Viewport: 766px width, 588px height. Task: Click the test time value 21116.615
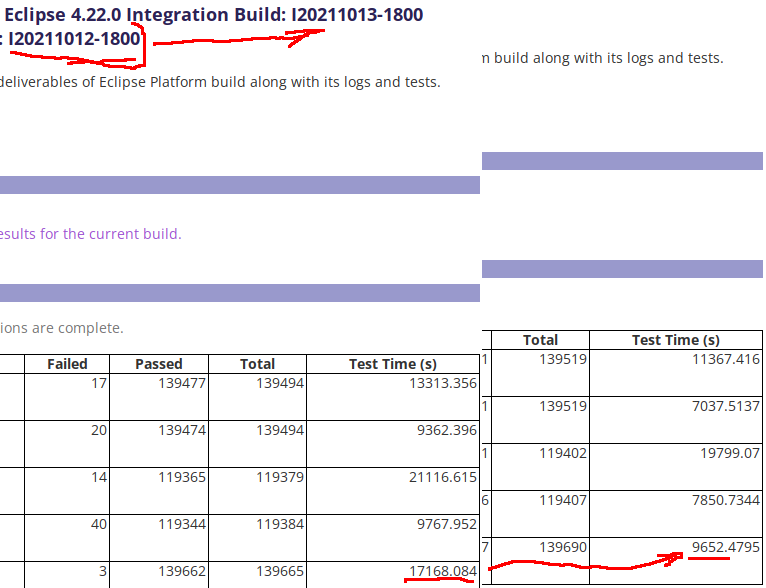pos(443,477)
